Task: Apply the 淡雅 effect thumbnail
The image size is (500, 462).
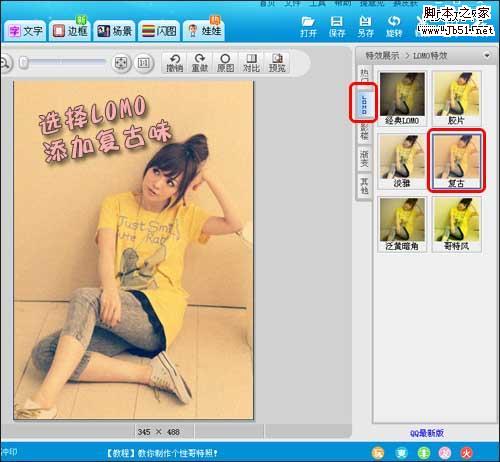Action: tap(402, 161)
